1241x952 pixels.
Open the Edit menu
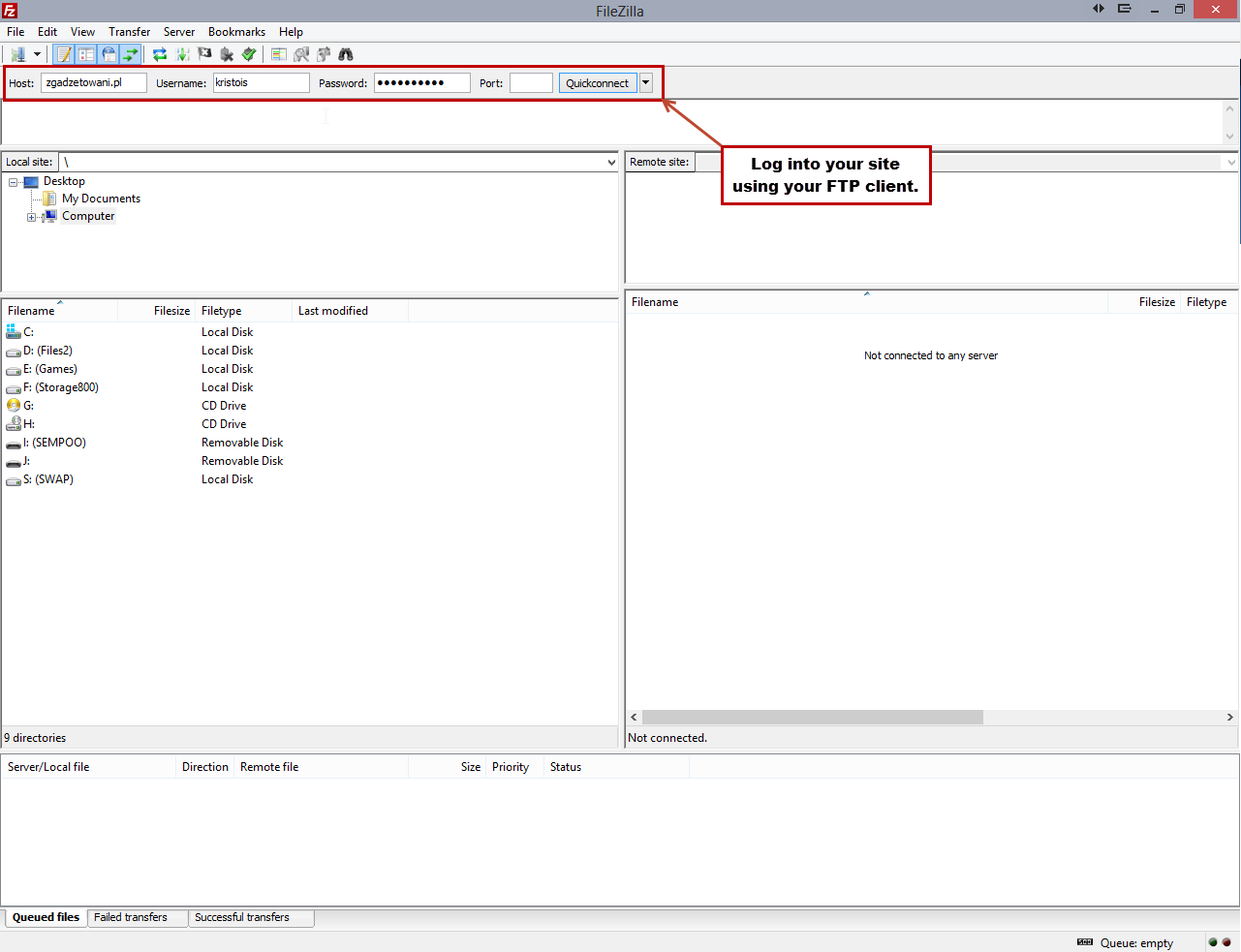47,32
